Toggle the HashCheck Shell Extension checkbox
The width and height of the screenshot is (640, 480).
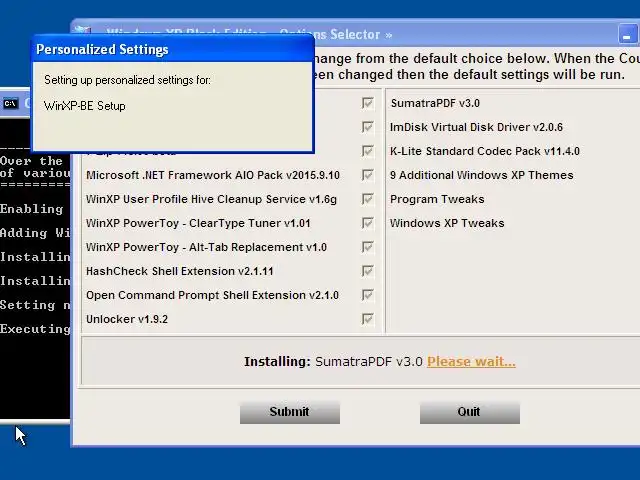pos(367,271)
